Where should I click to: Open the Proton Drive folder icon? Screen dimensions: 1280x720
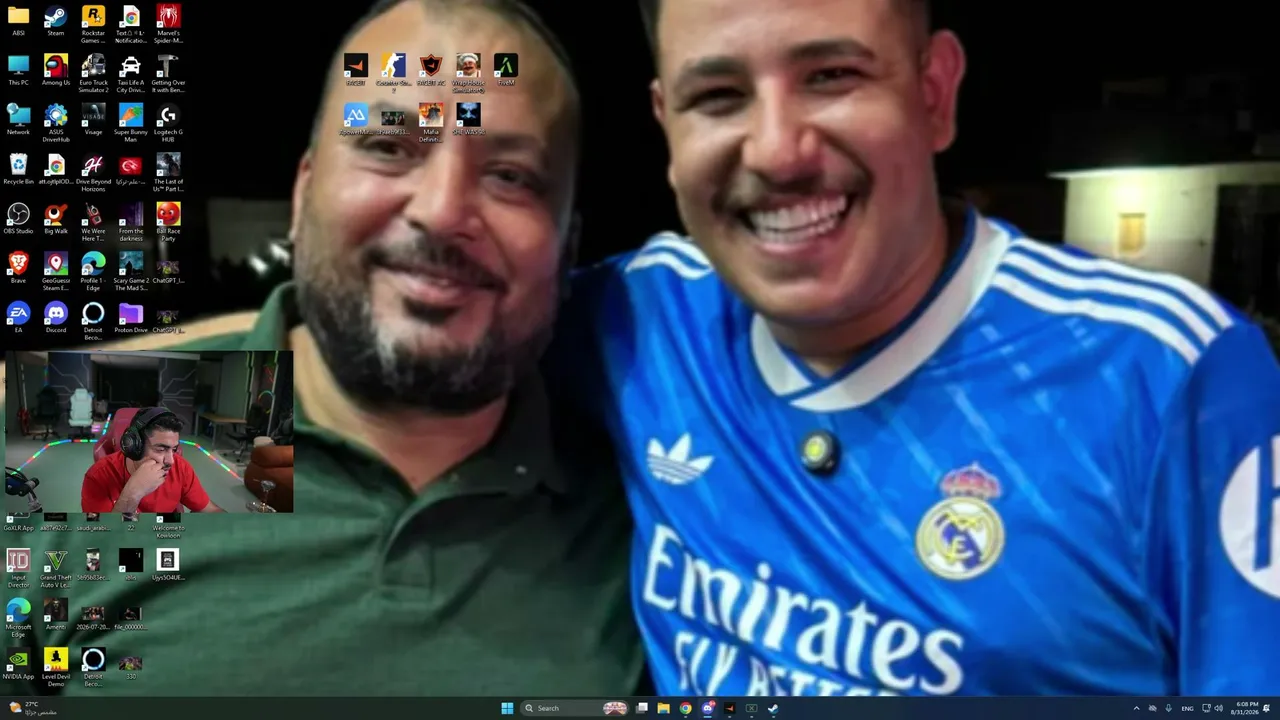pos(130,318)
